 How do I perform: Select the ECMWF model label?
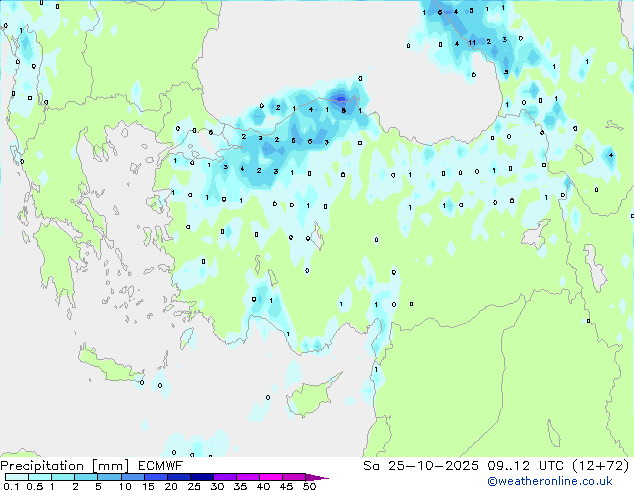point(161,466)
